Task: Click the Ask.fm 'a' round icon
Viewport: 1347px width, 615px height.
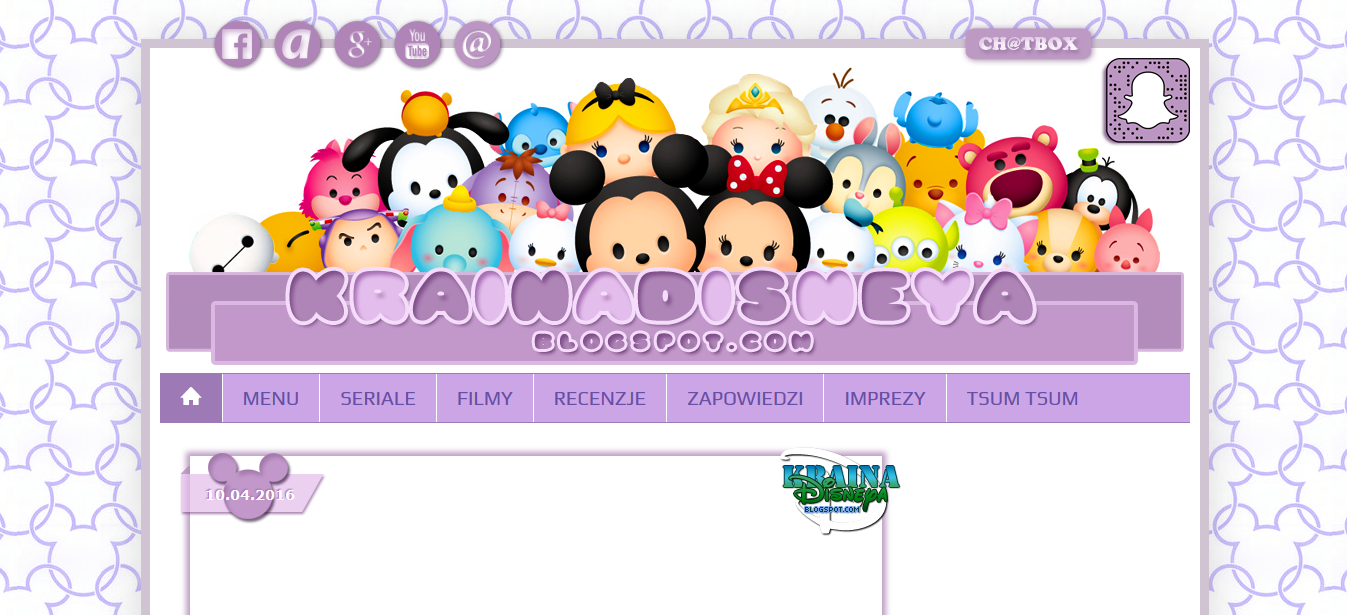Action: pyautogui.click(x=297, y=45)
